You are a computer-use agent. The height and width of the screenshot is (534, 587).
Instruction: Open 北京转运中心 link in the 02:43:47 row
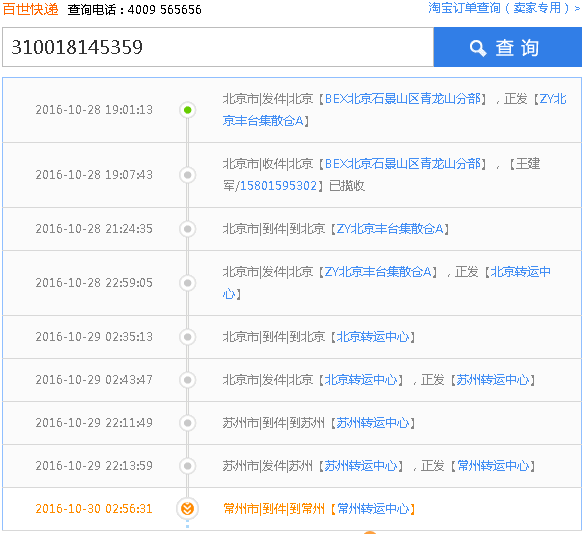coord(361,380)
